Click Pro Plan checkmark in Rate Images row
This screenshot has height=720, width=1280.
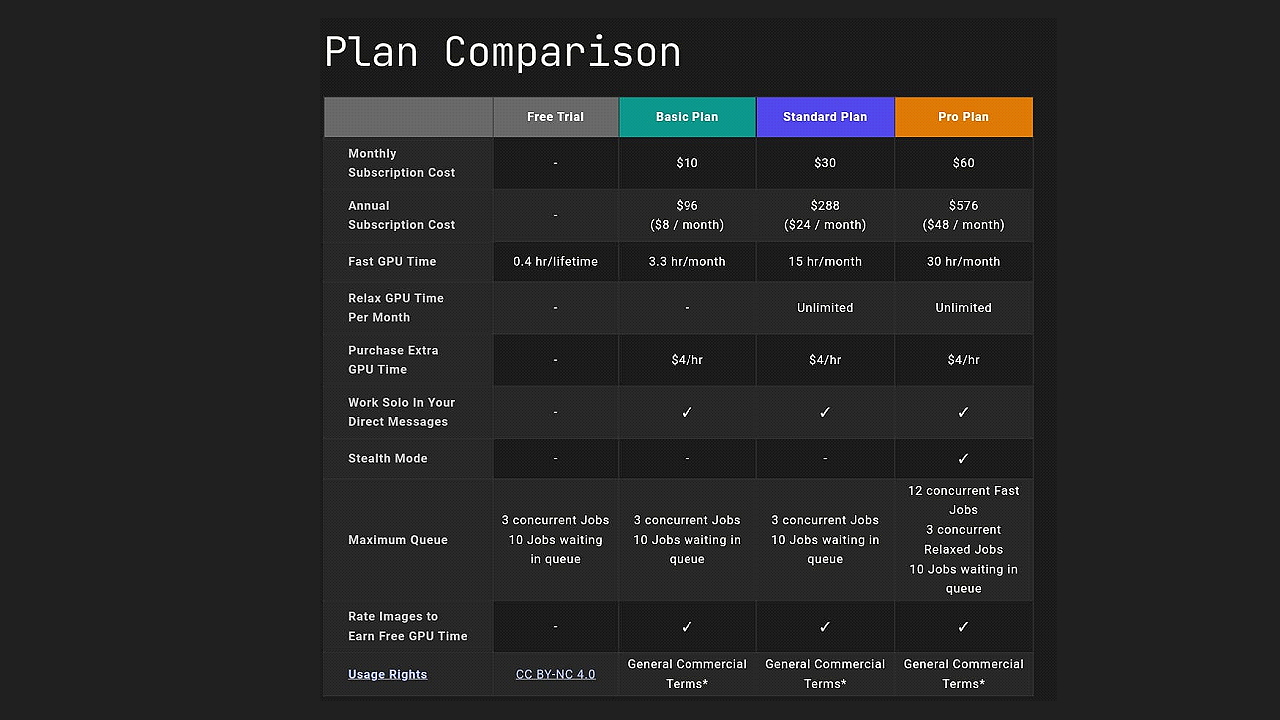coord(963,626)
